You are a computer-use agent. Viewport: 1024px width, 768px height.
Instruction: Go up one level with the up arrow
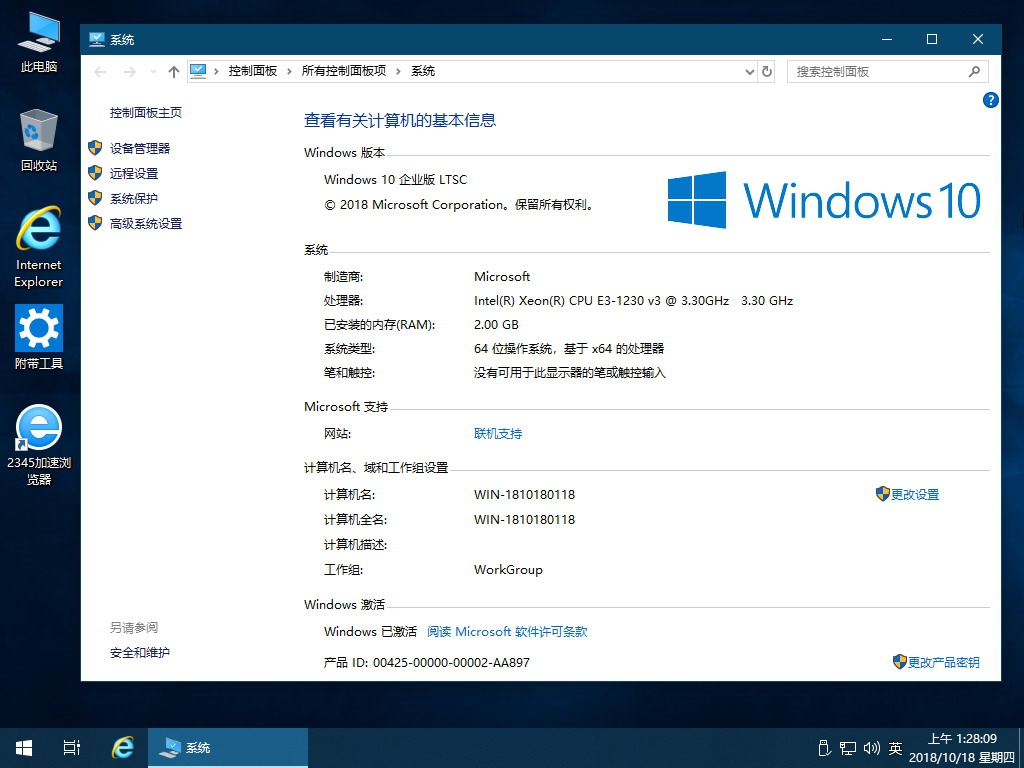(x=173, y=72)
